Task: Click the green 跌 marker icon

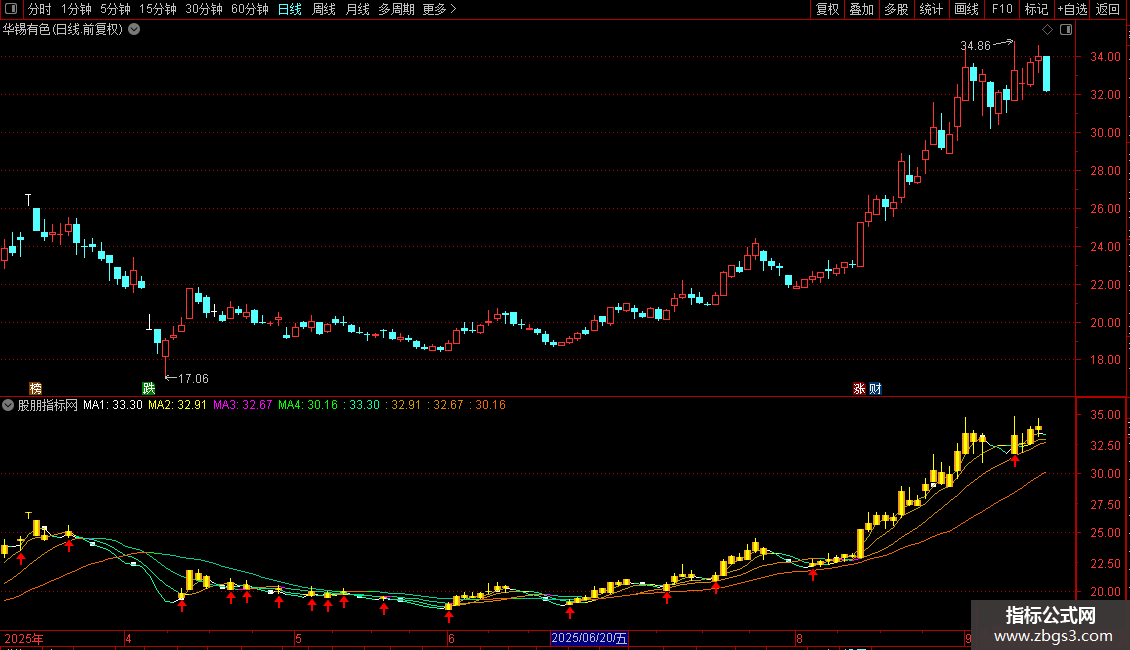Action: click(148, 388)
